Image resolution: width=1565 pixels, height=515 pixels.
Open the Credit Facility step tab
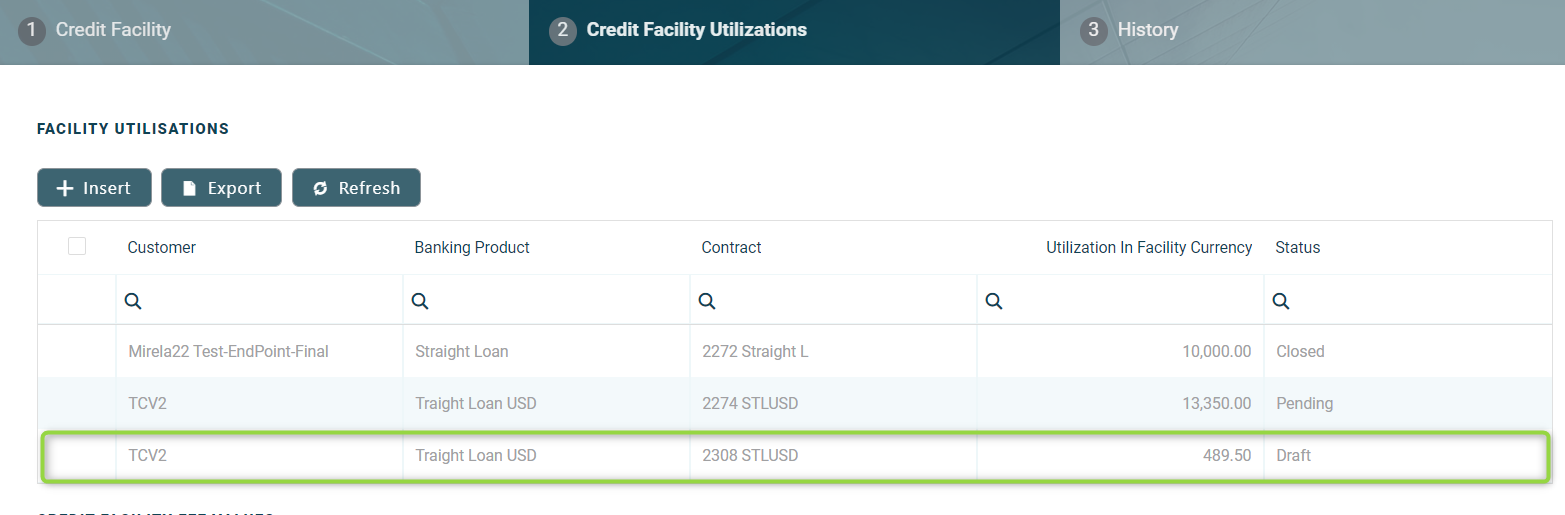[x=113, y=30]
